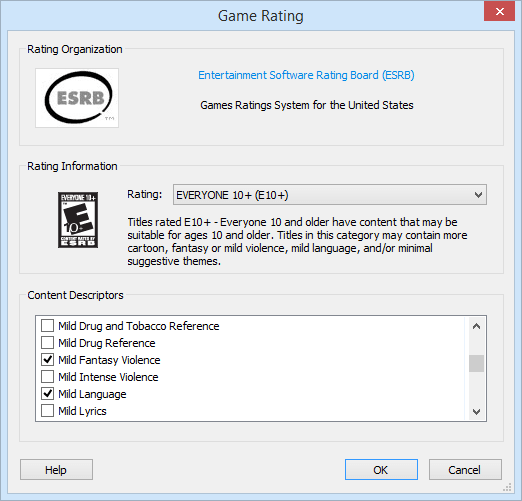The width and height of the screenshot is (522, 501).
Task: Click the content descriptors scrollbar thumb
Action: tap(476, 363)
